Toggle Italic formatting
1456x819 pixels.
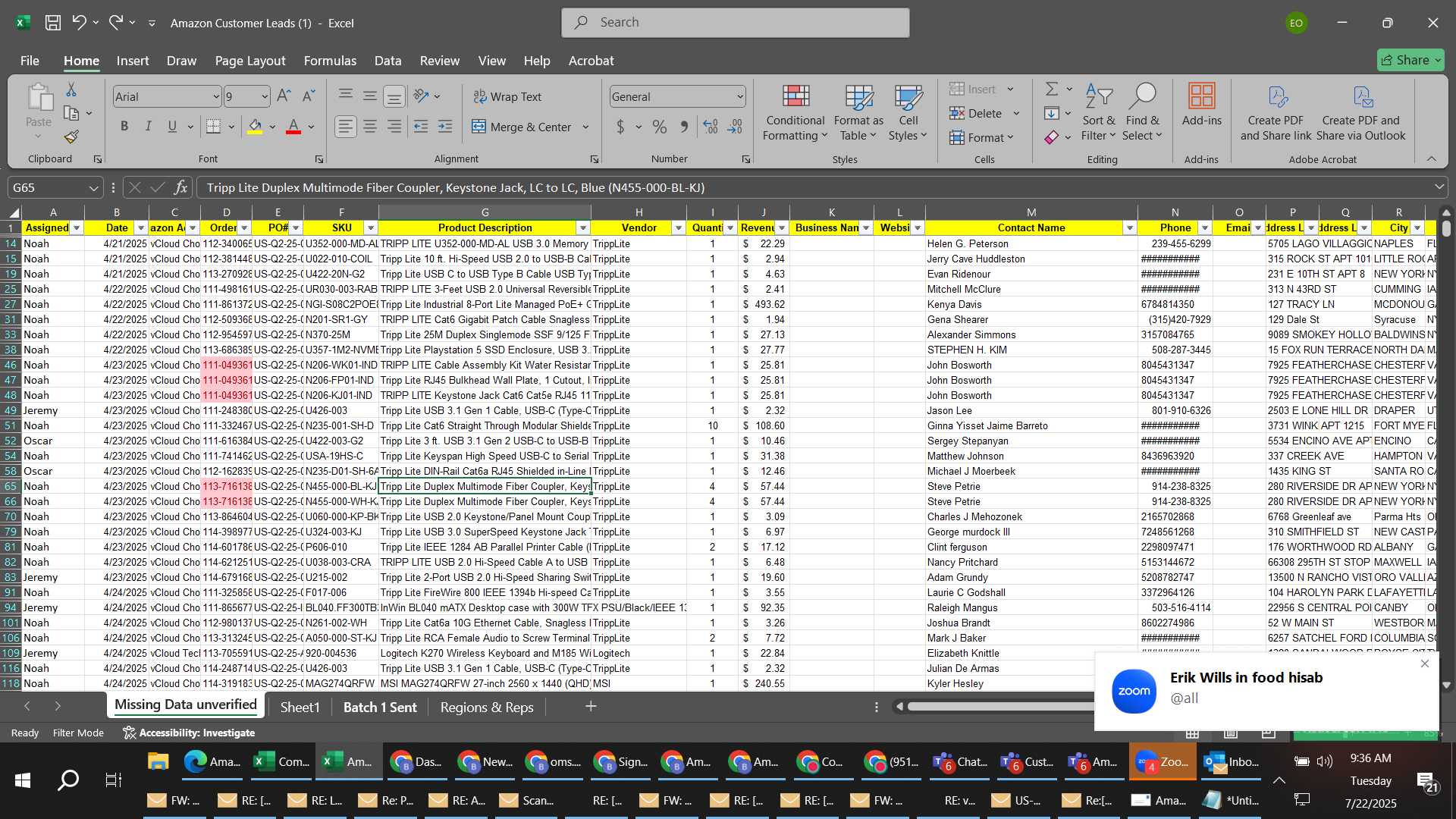tap(149, 127)
